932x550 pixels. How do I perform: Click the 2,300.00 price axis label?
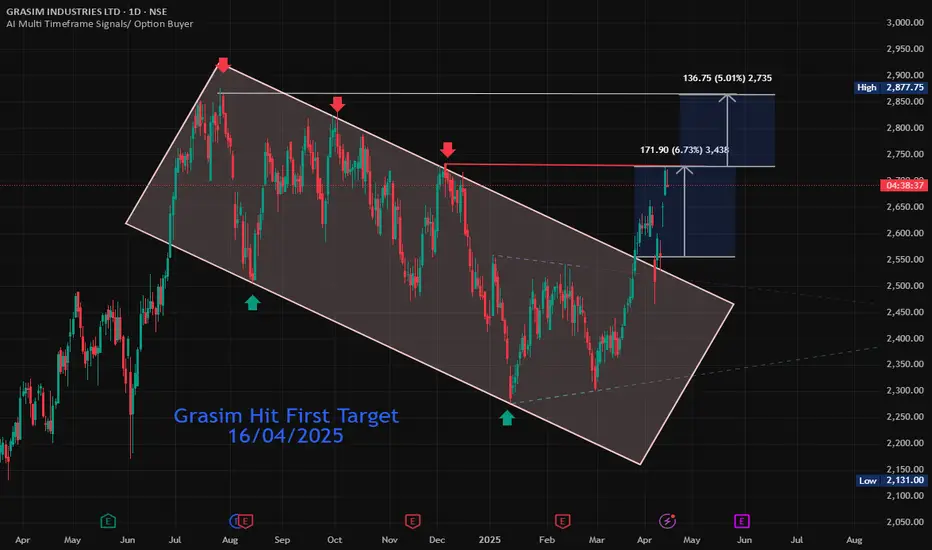coord(905,391)
